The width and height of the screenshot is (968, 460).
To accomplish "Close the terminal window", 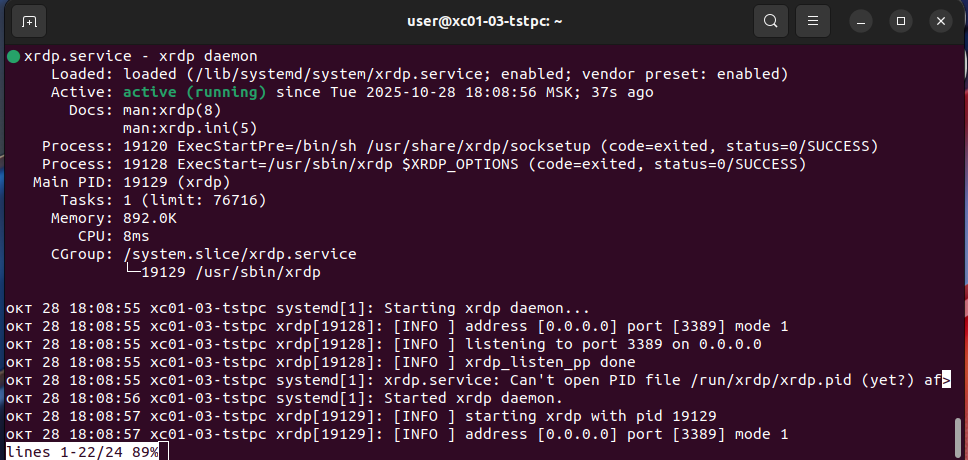I will (939, 20).
